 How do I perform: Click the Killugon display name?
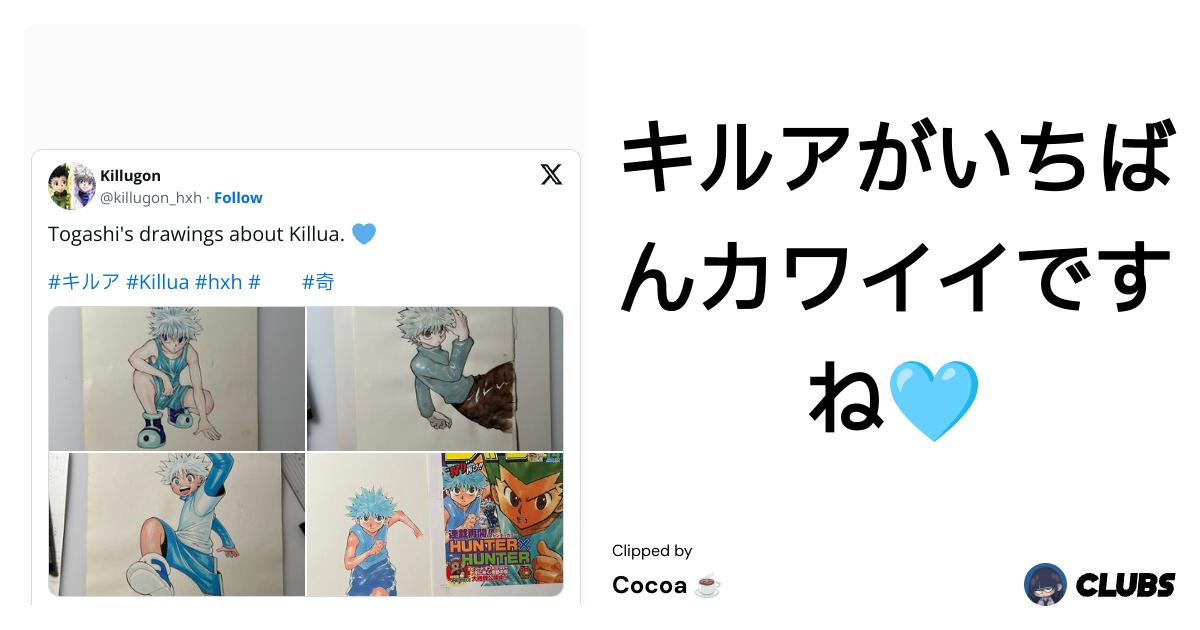coord(130,176)
